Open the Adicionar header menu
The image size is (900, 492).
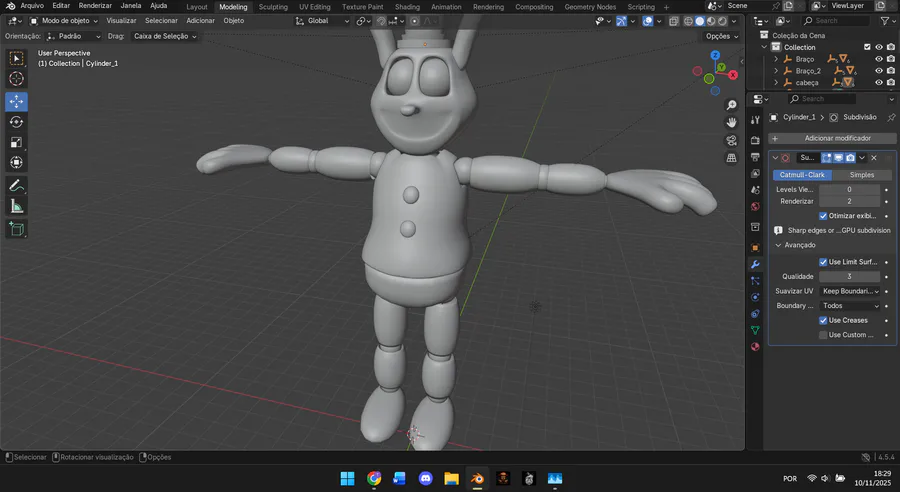coord(200,21)
